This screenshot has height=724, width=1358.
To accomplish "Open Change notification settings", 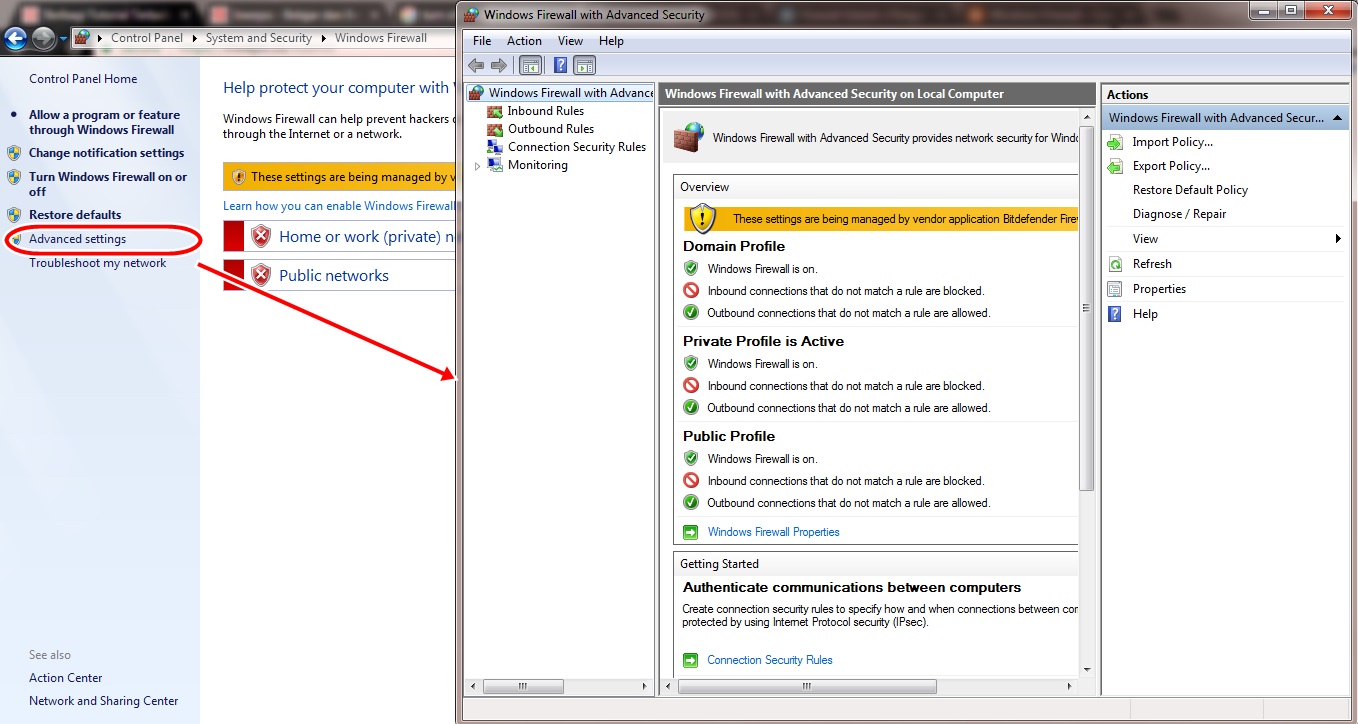I will point(106,153).
